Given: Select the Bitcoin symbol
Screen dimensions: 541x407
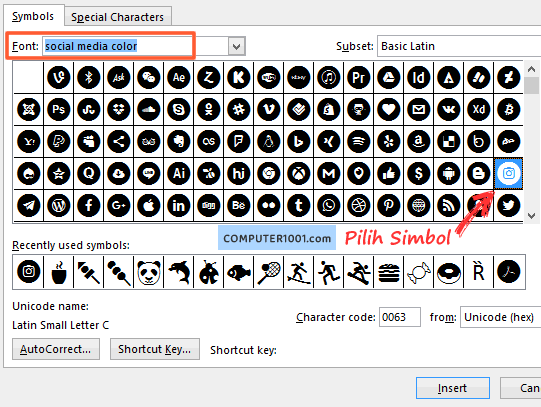Looking at the screenshot, I should (x=509, y=109).
